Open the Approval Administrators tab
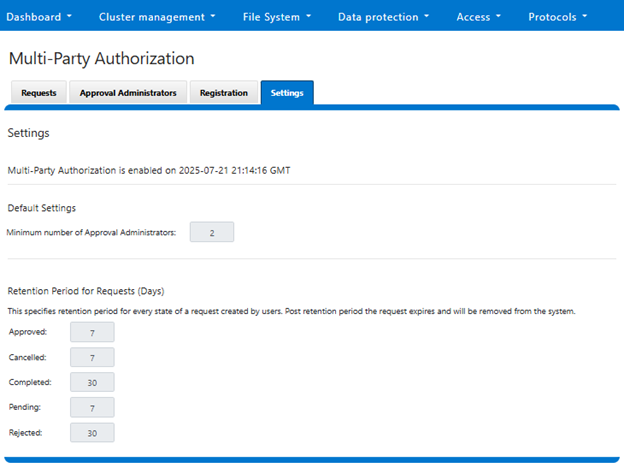 point(128,93)
